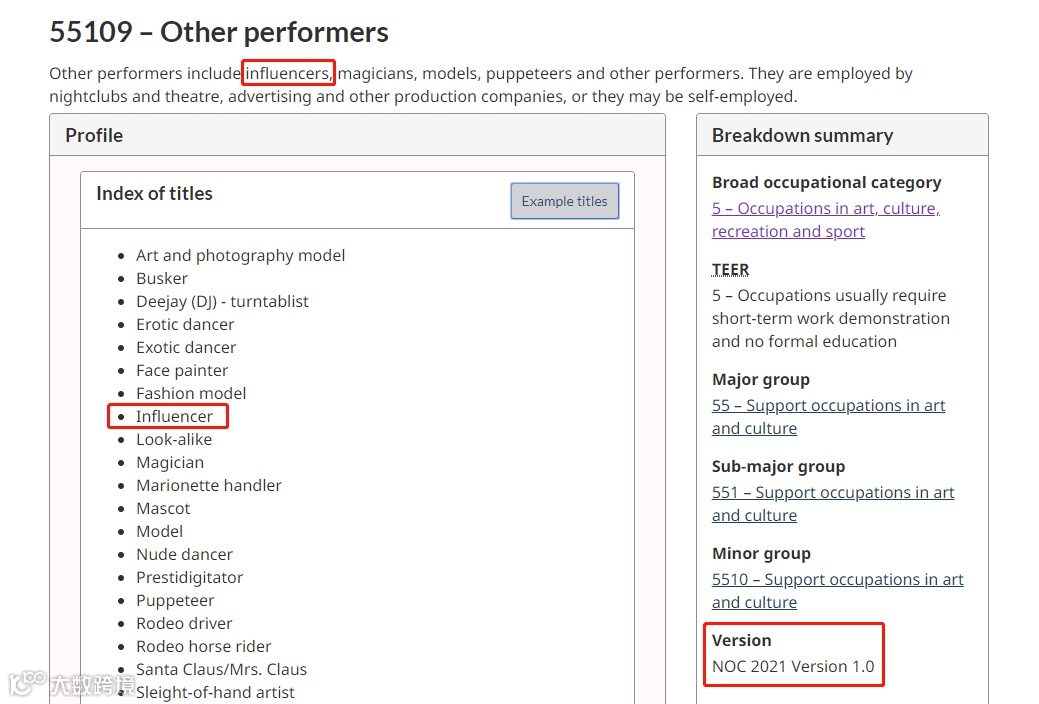Open Sub-major group 551 link
Viewport: 1039px width, 704px height.
tap(832, 493)
